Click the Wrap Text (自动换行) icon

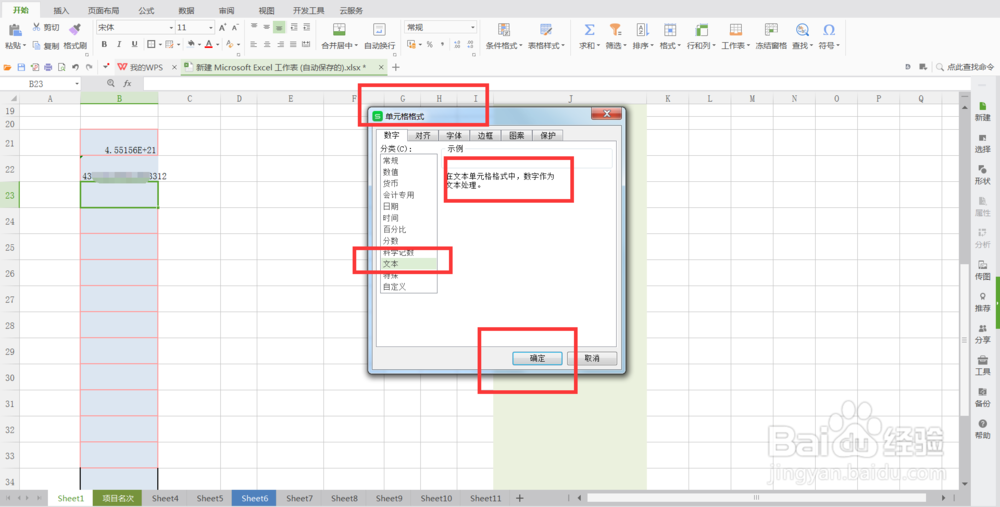[379, 29]
